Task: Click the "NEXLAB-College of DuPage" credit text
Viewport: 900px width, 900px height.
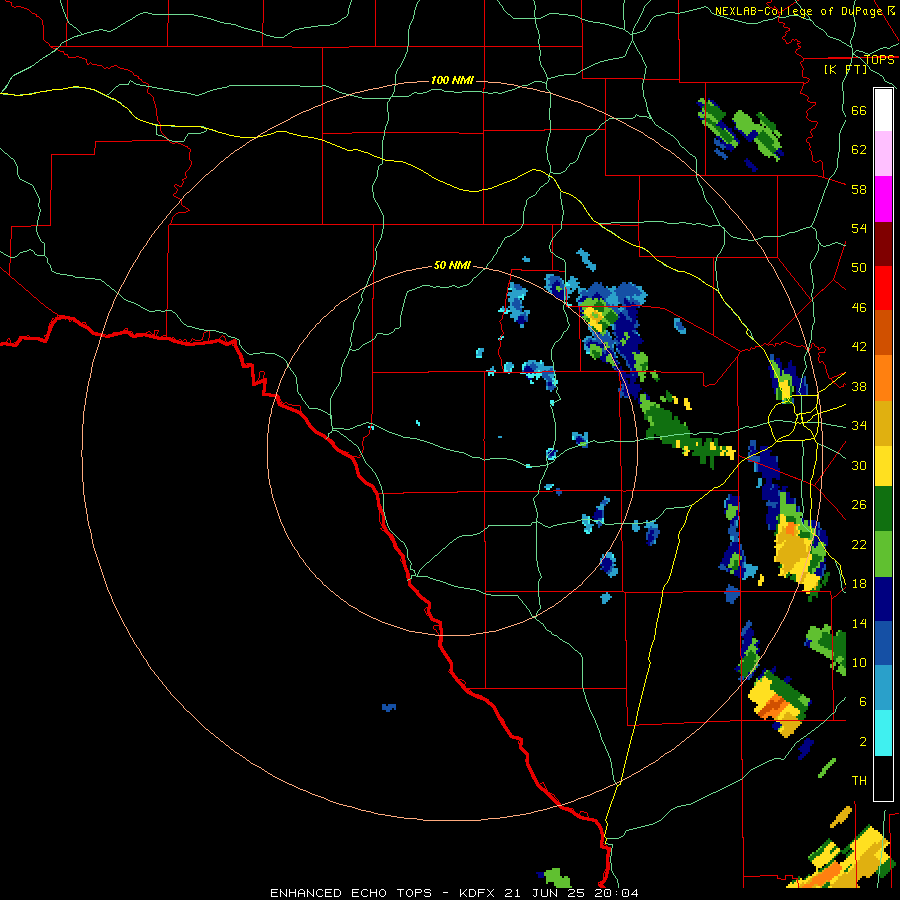Action: (798, 11)
